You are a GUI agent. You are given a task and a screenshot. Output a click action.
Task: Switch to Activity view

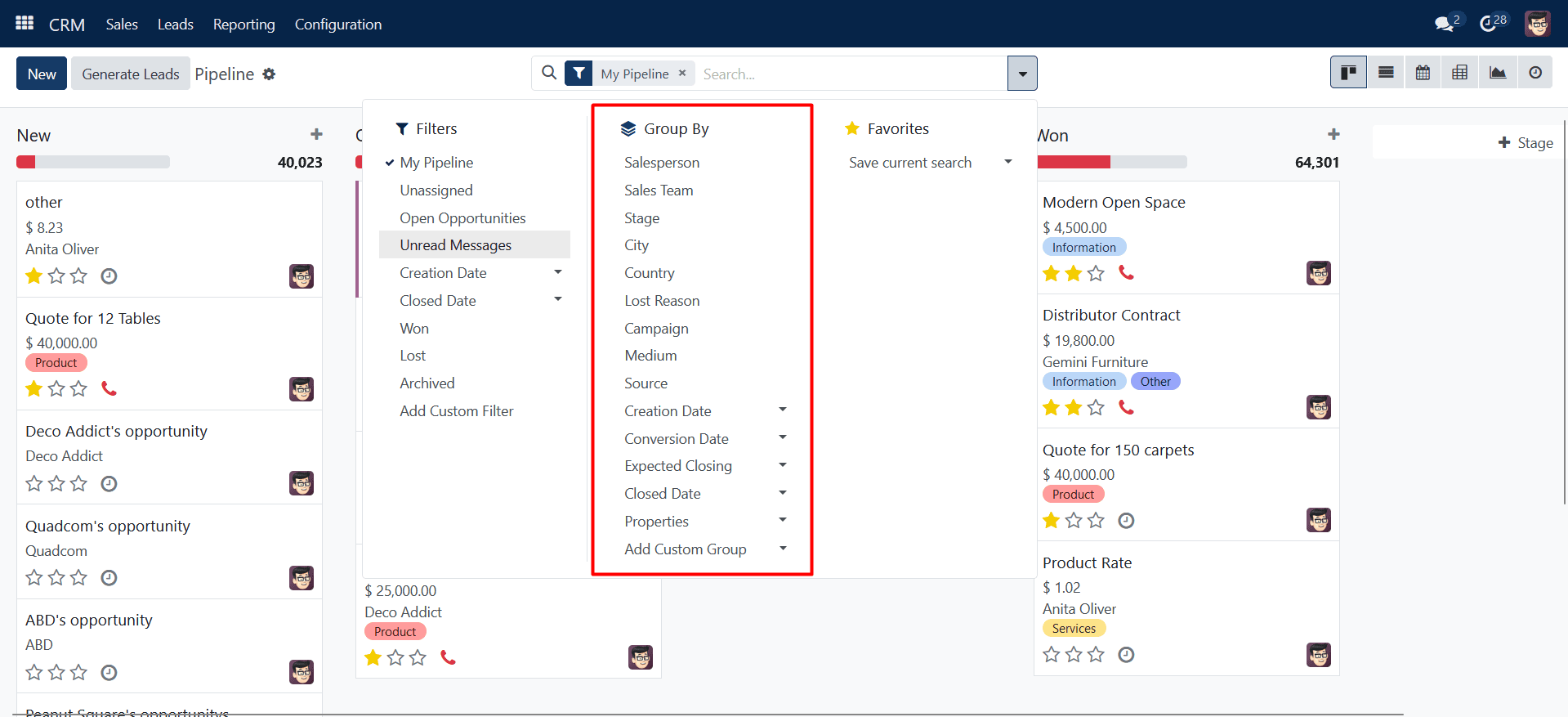[1535, 73]
